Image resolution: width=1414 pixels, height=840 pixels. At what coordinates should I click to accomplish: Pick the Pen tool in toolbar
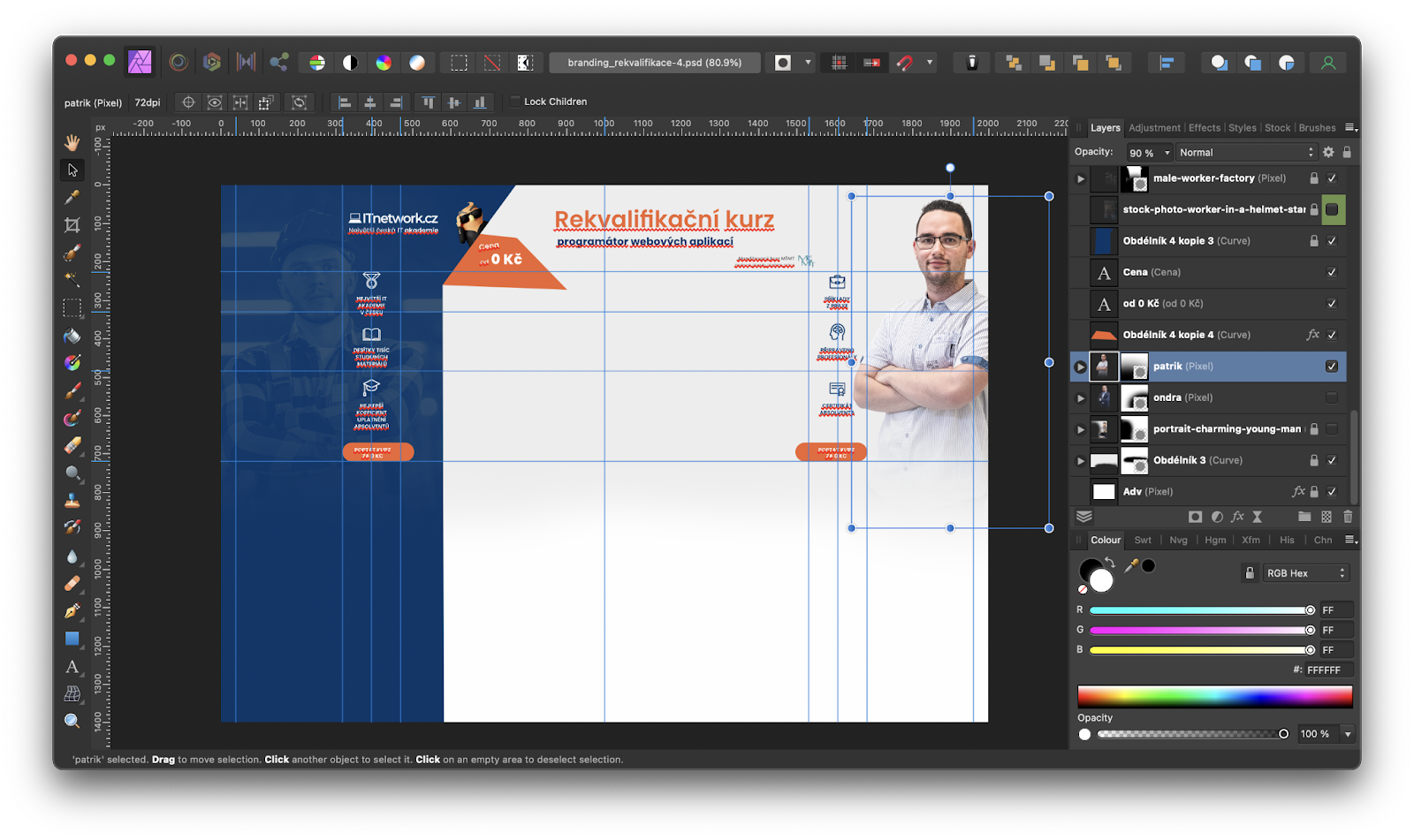[x=72, y=610]
